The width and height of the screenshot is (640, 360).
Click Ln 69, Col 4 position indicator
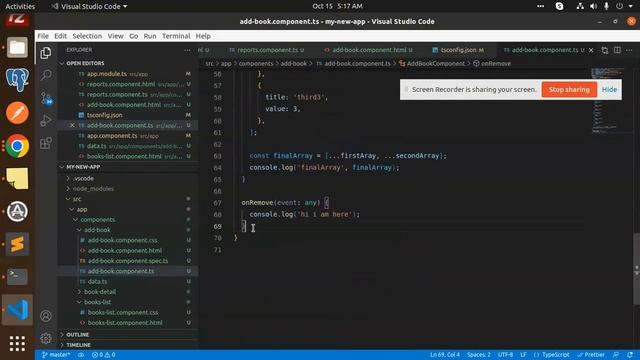click(x=445, y=355)
